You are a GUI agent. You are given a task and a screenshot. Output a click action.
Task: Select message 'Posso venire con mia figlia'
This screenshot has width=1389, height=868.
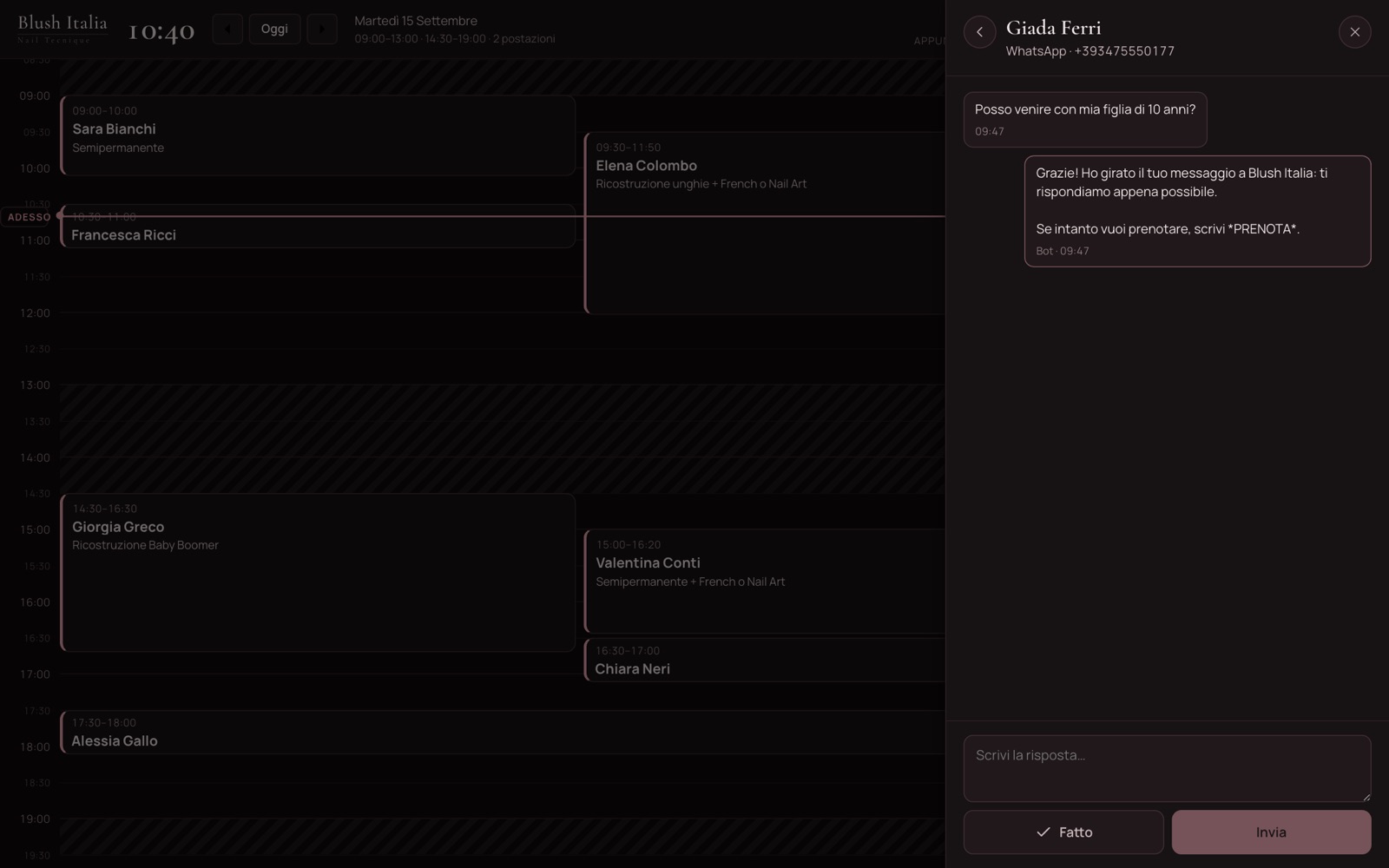(1085, 120)
